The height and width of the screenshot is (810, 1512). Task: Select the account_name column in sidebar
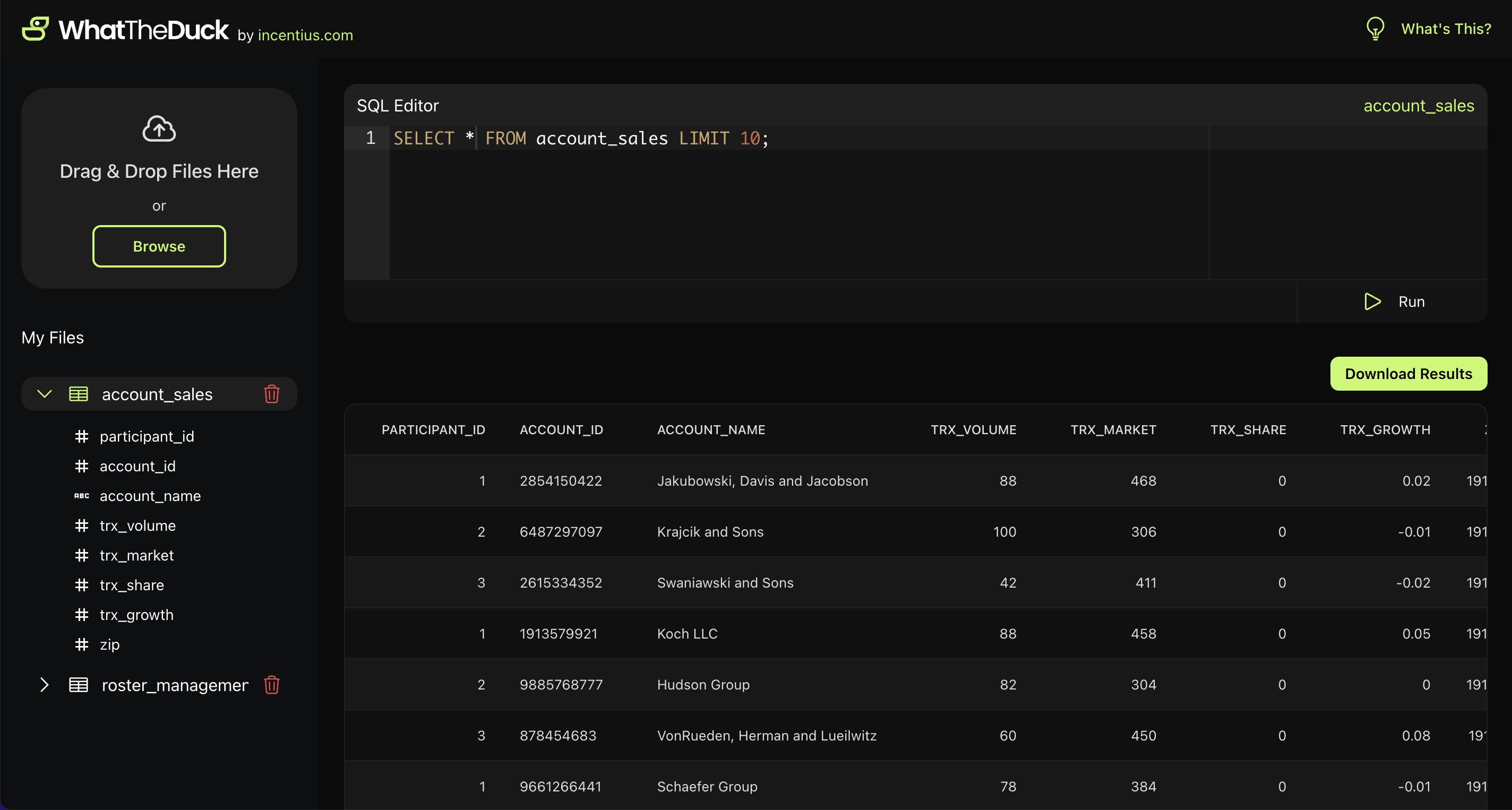tap(150, 496)
